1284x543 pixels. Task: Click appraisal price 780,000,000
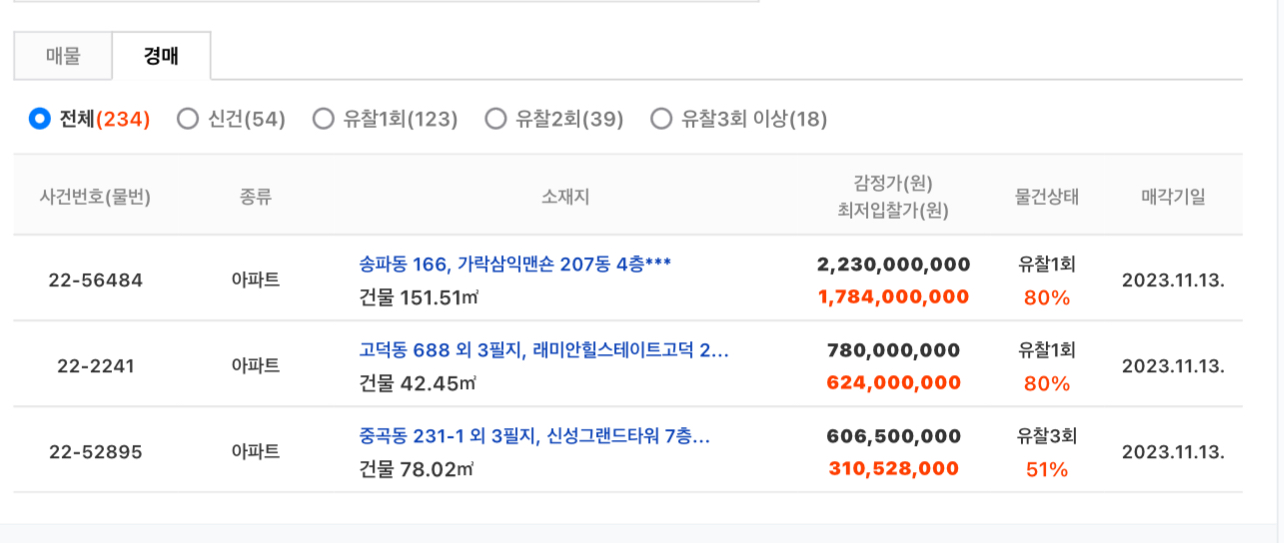click(893, 350)
